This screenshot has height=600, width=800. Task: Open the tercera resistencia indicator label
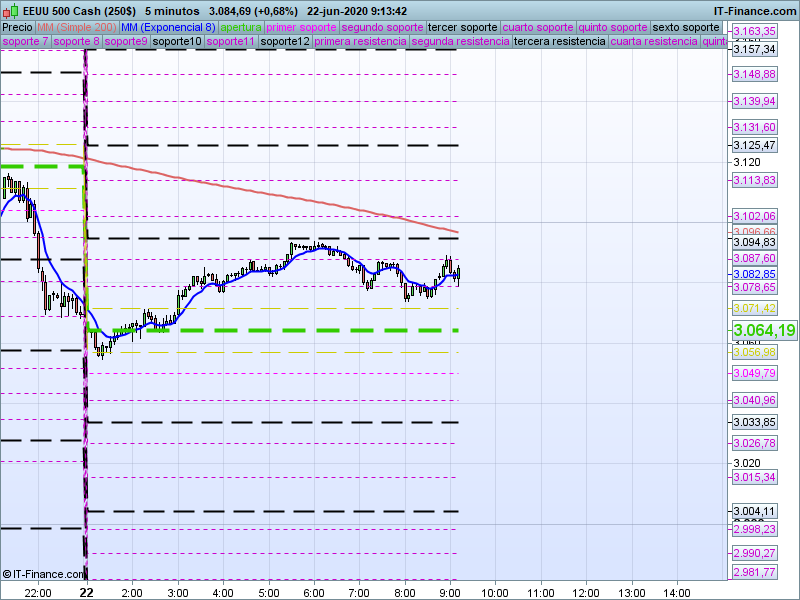pos(558,42)
